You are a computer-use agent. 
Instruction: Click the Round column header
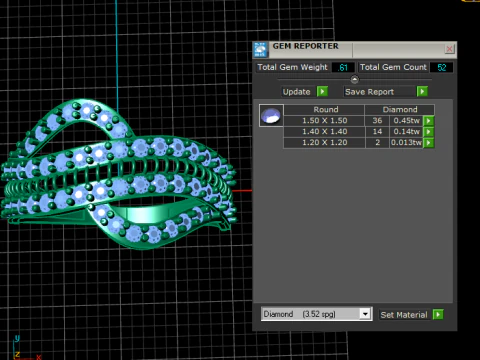click(x=324, y=110)
